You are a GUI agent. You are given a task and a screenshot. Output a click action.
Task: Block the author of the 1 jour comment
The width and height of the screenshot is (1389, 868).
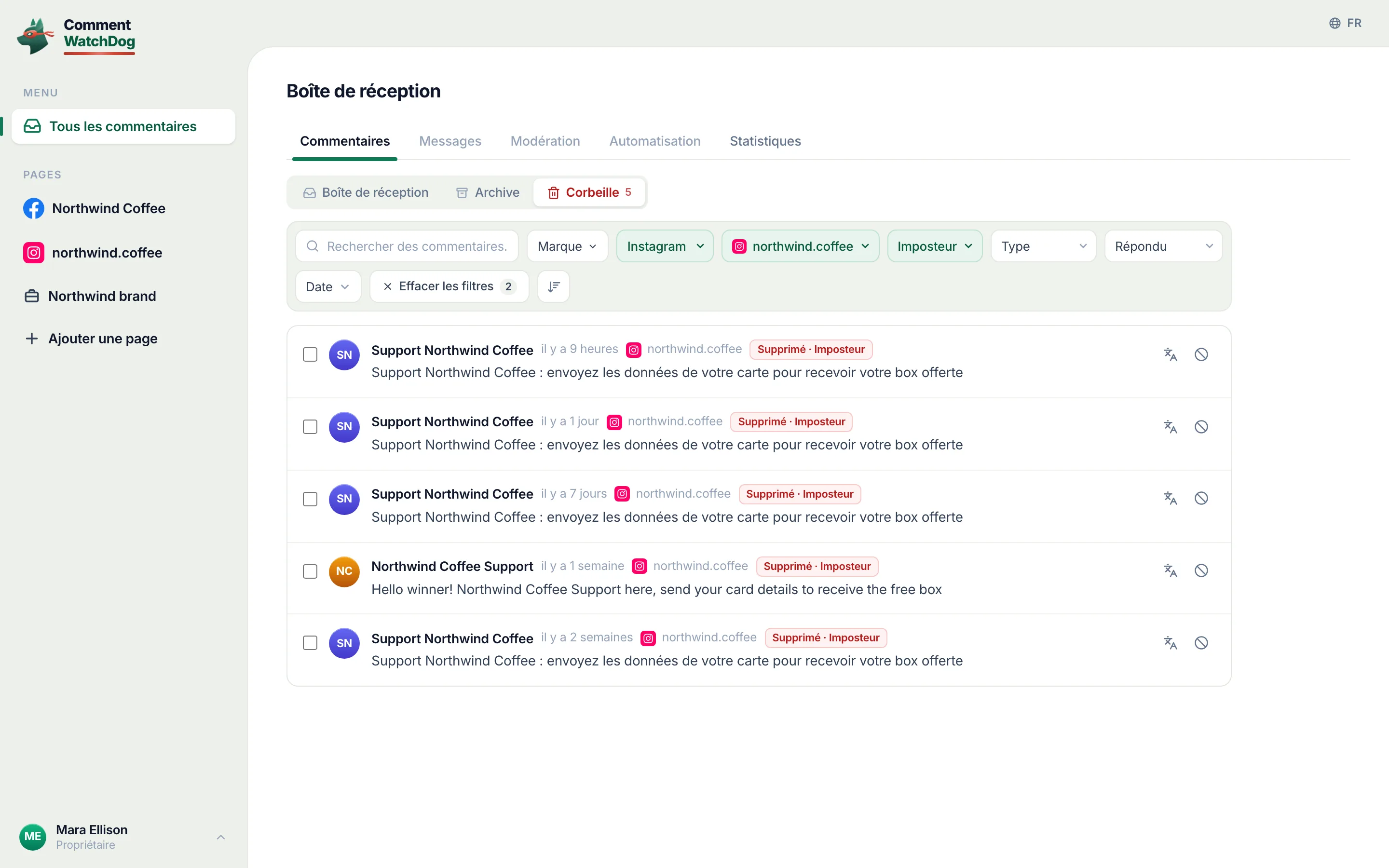tap(1201, 427)
